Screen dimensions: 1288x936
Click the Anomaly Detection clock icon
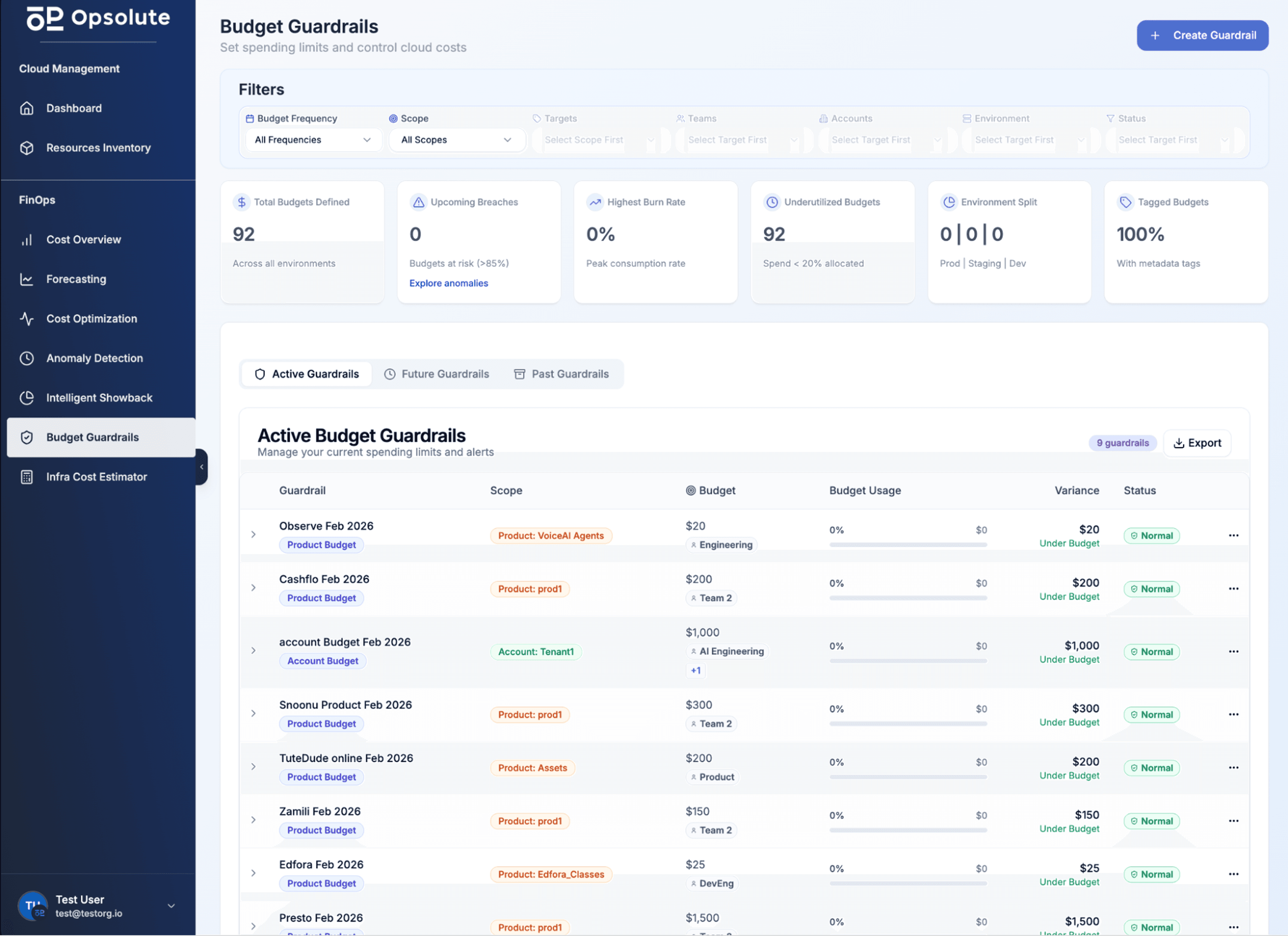click(27, 358)
